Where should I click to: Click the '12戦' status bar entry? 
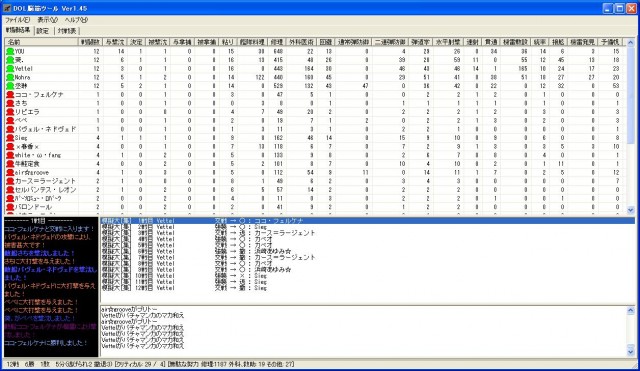13,364
